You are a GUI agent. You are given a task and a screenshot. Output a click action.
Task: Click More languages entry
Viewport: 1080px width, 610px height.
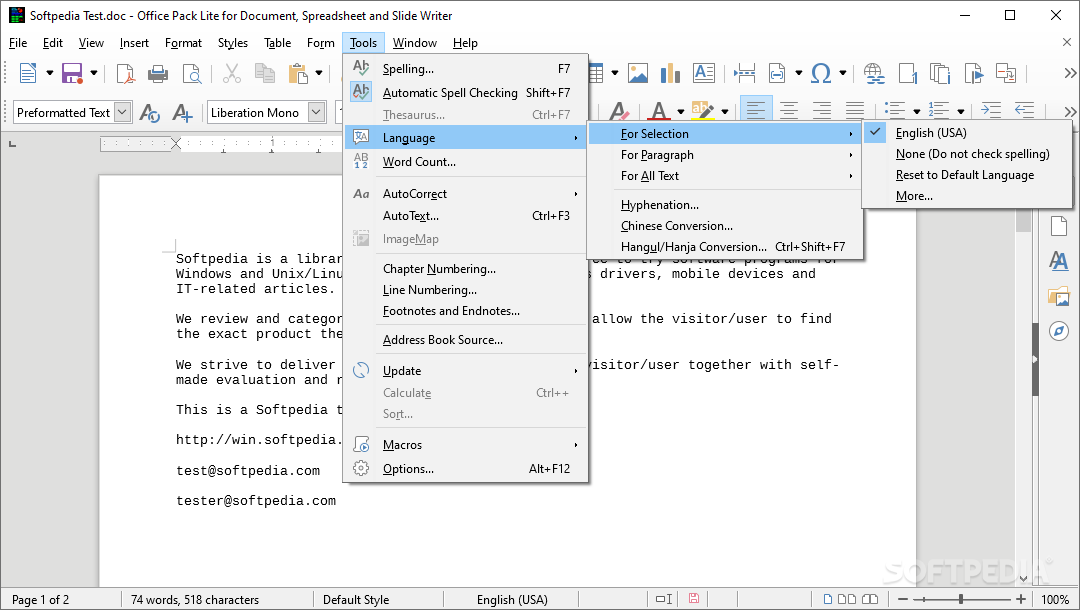pos(966,196)
